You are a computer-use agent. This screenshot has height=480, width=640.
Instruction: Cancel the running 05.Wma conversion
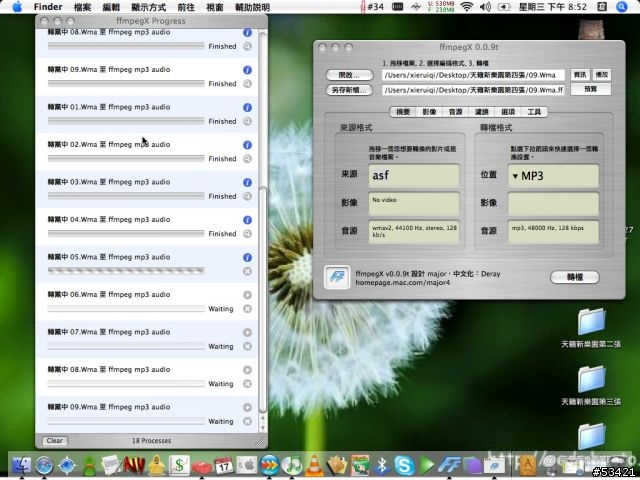click(247, 271)
